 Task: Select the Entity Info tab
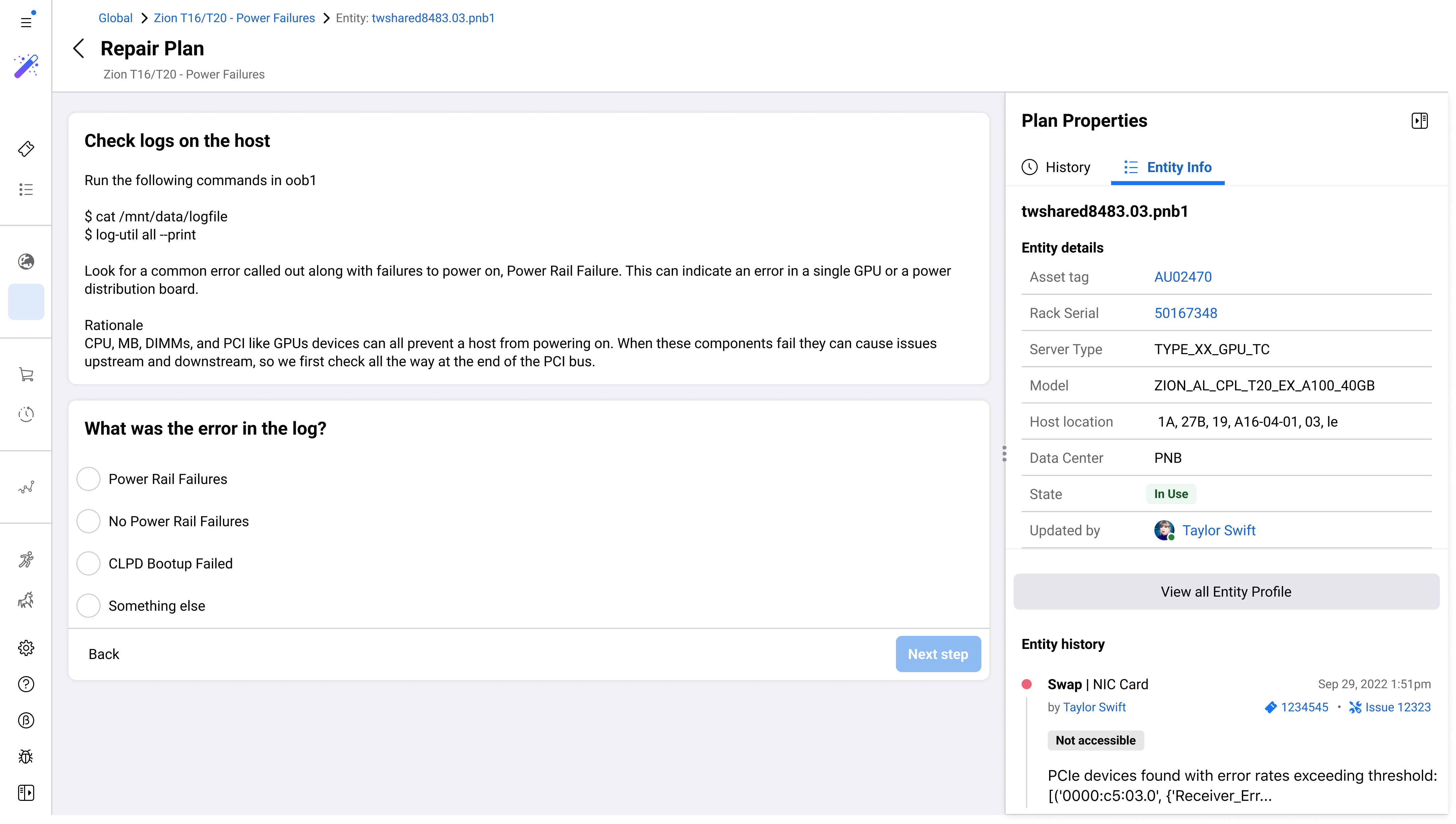(1168, 167)
